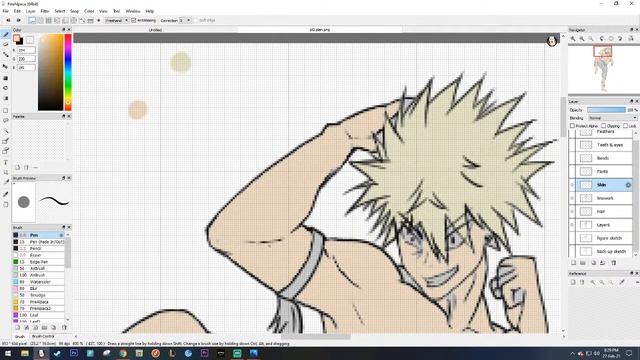Image resolution: width=640 pixels, height=360 pixels.
Task: Click the hue spectrum bar in the Color panel
Action: (68, 72)
